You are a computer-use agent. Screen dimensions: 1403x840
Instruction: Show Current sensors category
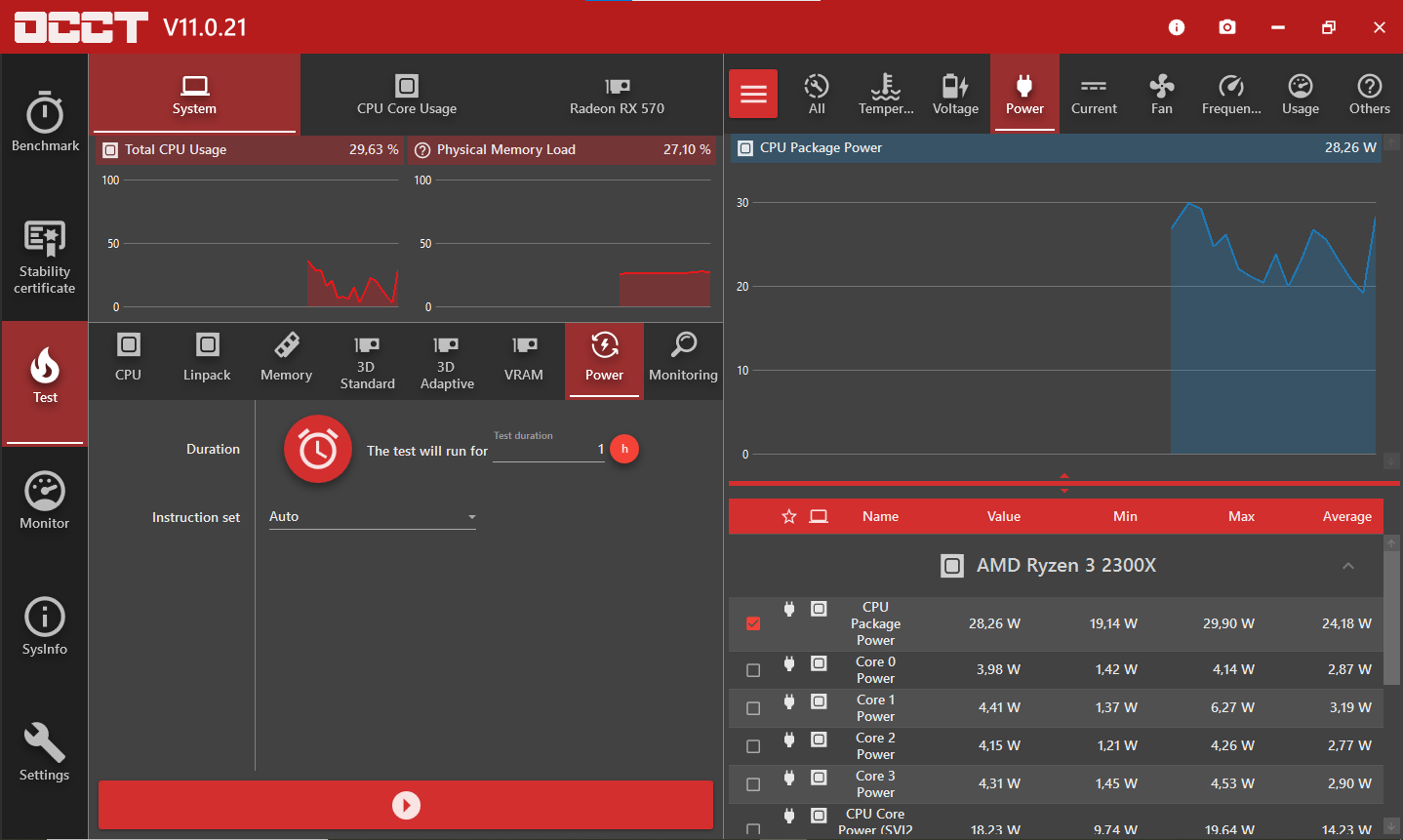(1094, 94)
